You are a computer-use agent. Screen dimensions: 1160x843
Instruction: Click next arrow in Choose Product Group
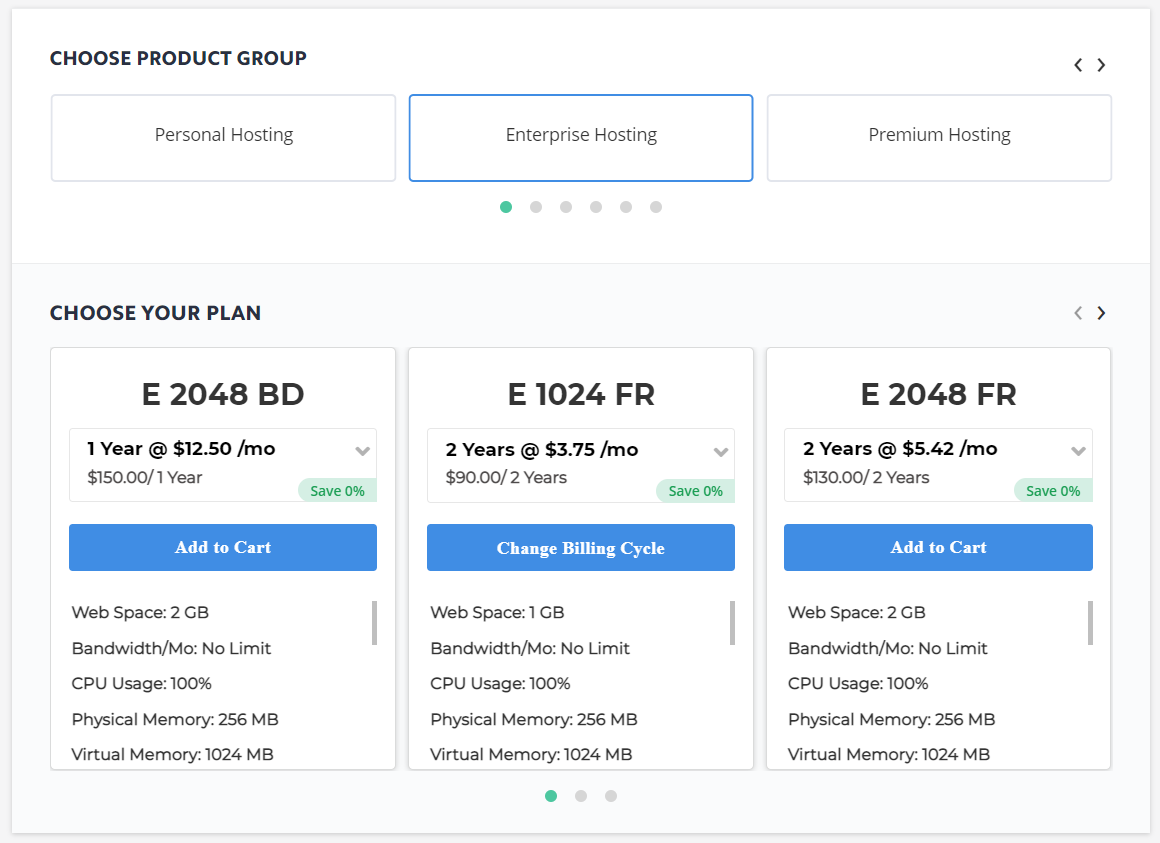1101,65
